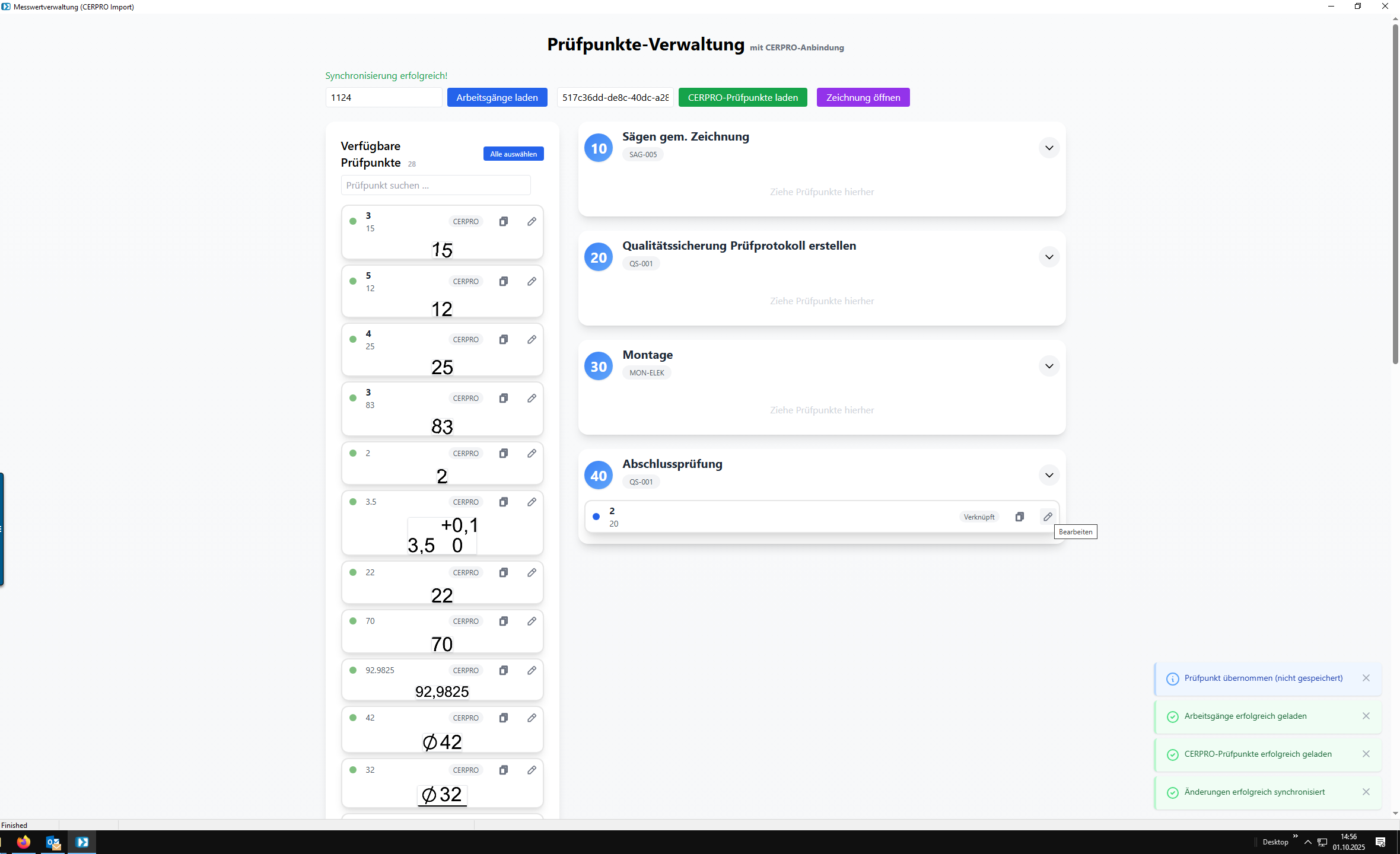Edit linked checkpoint in Abschlussprüfung
The height and width of the screenshot is (854, 1400).
click(1048, 517)
